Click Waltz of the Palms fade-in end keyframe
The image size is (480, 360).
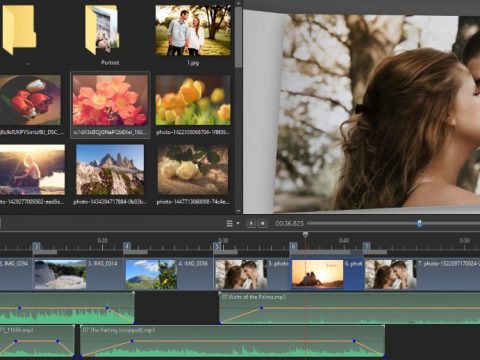click(x=261, y=308)
